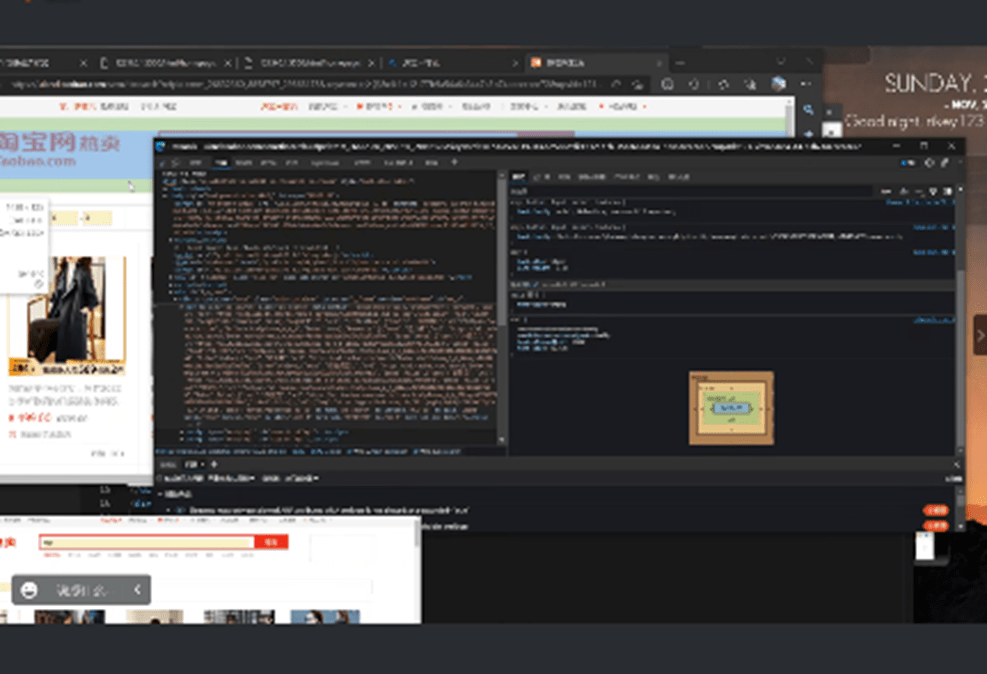Image resolution: width=987 pixels, height=674 pixels.
Task: Toggle device emulation icon in DevTools
Action: pos(176,163)
